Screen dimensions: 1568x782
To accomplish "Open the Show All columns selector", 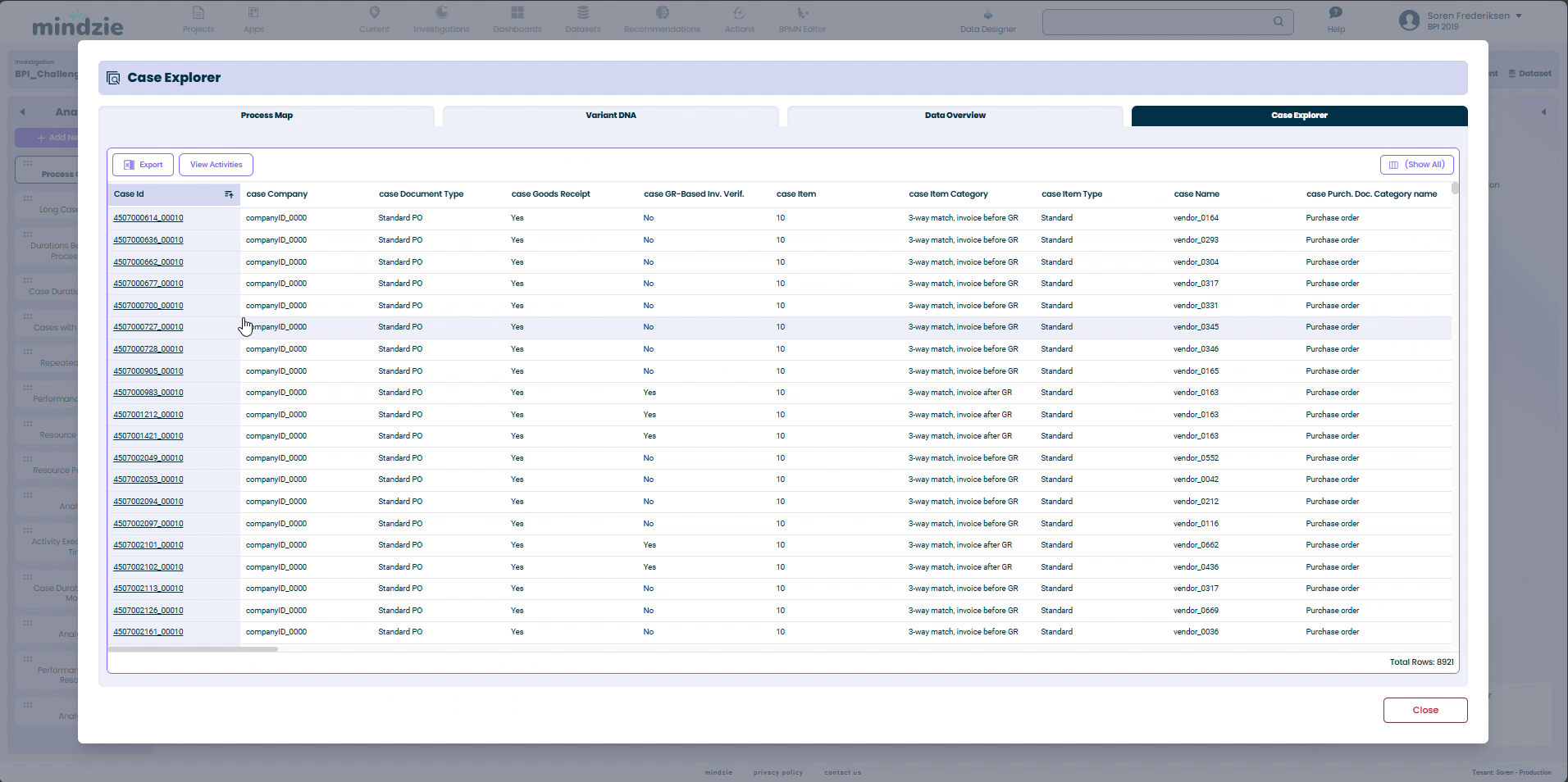I will (x=1416, y=165).
